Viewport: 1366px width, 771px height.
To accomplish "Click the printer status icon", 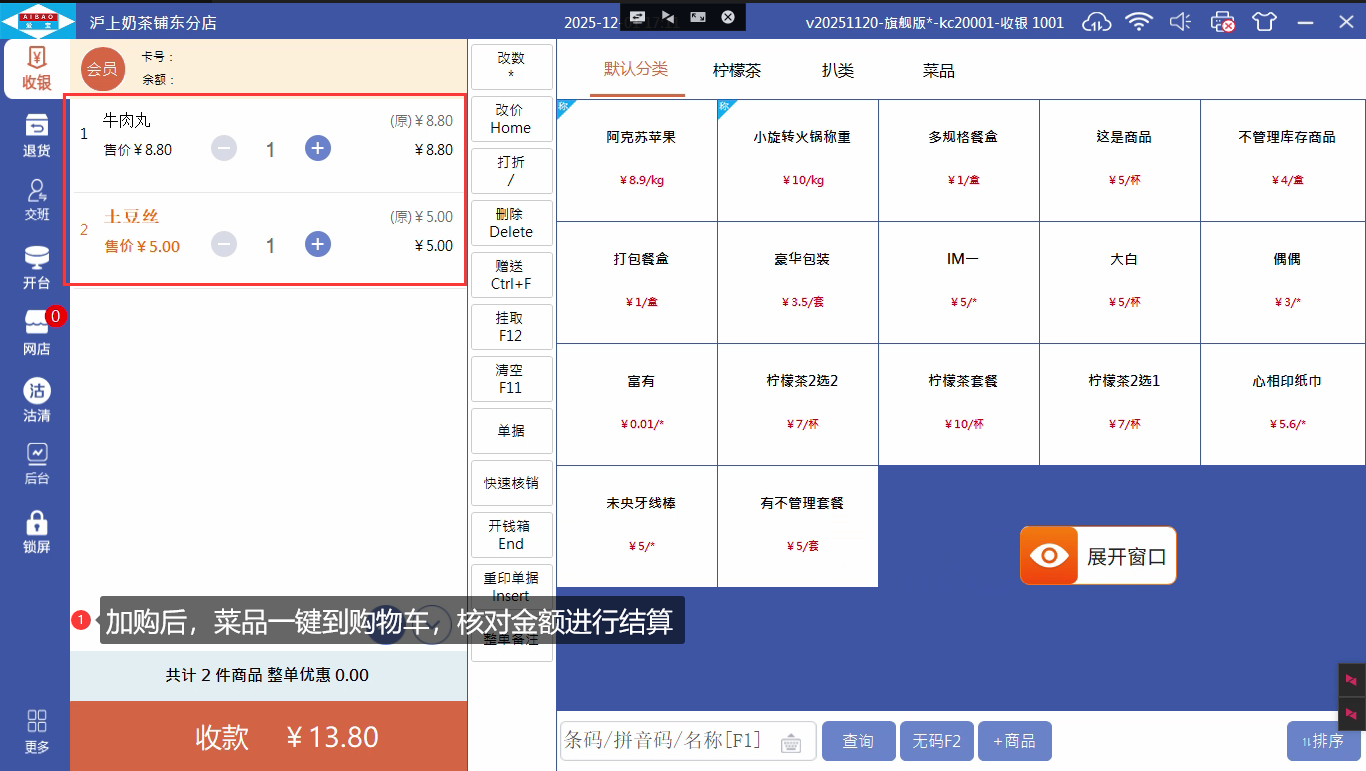I will click(x=1222, y=22).
